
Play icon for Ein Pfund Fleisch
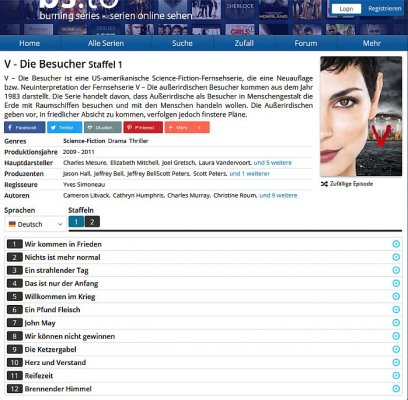click(396, 309)
